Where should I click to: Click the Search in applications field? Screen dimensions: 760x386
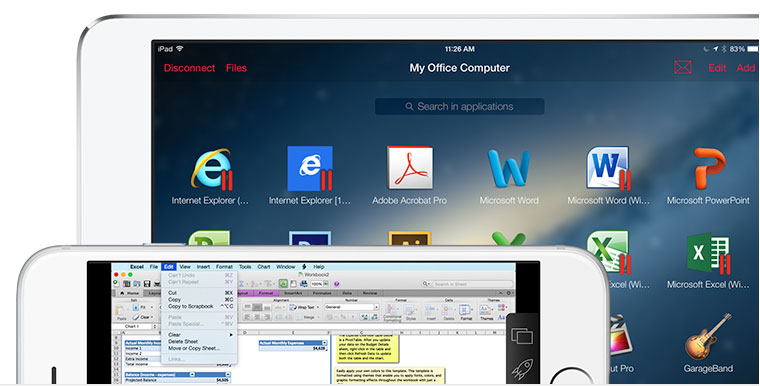[459, 106]
